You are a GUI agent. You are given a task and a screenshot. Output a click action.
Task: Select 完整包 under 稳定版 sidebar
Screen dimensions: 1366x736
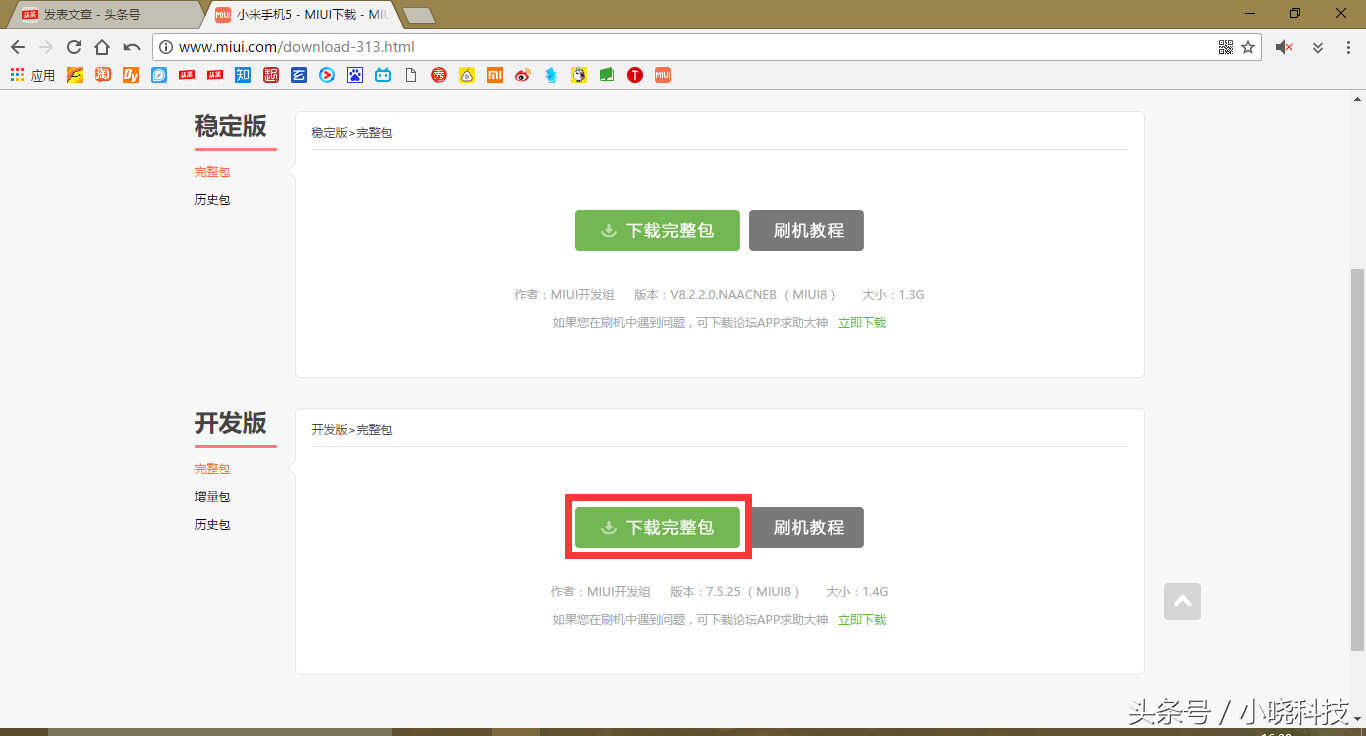(x=212, y=172)
